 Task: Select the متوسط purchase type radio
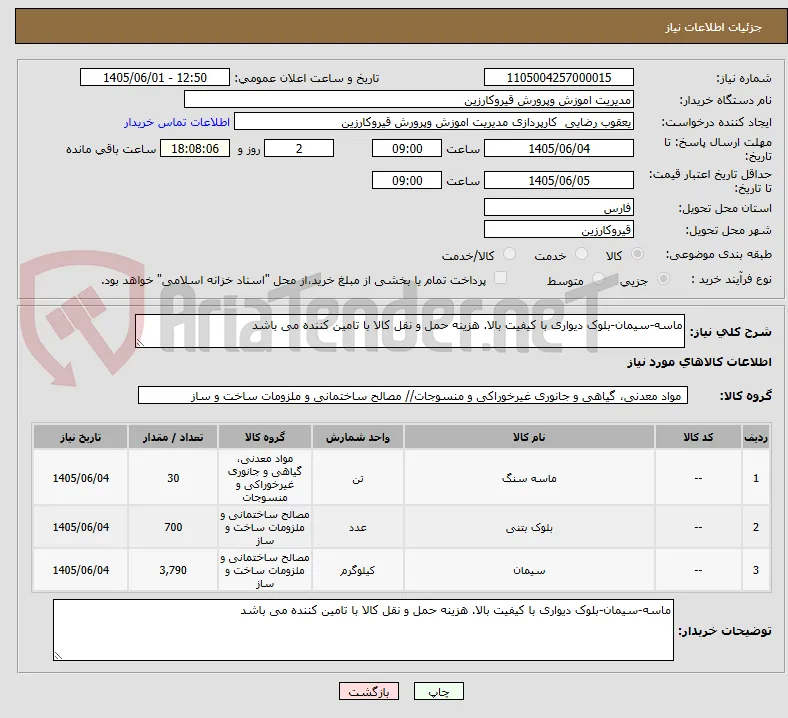click(x=598, y=278)
